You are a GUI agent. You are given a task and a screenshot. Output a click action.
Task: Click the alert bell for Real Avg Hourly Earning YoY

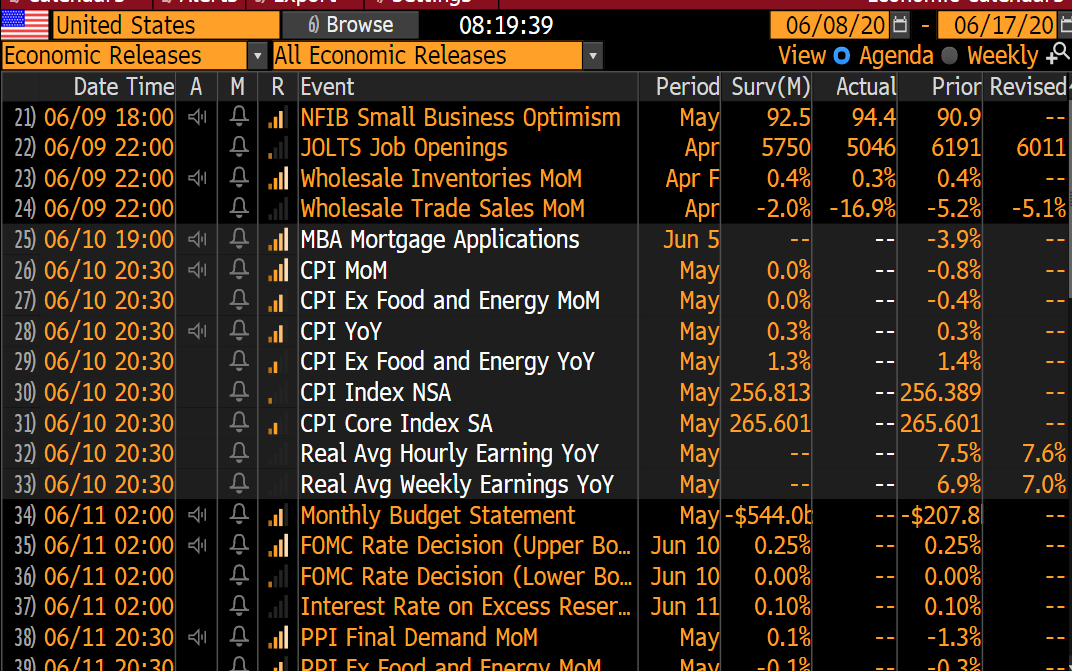click(239, 453)
